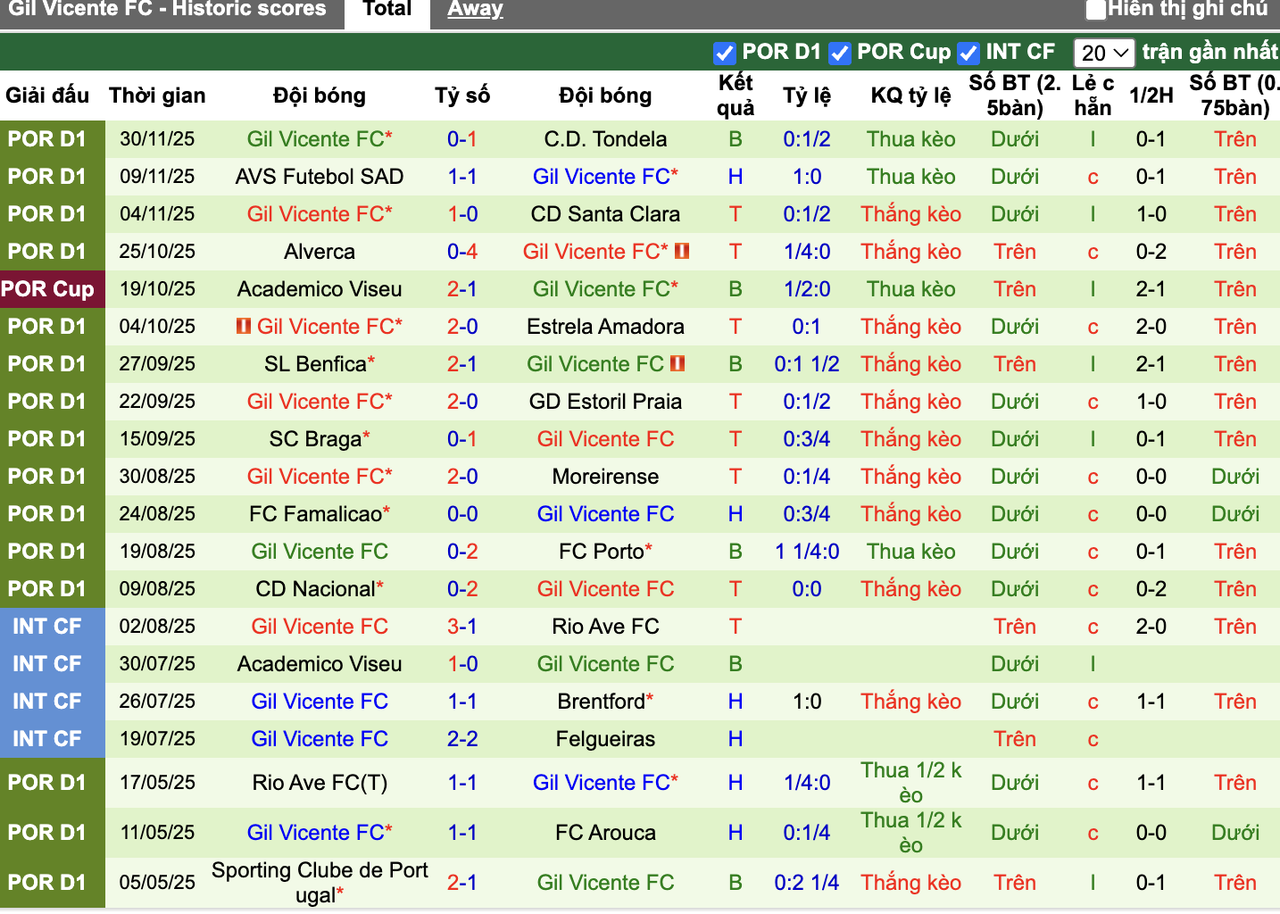Viewport: 1280px width, 914px height.
Task: Click the 0-4 score in Alverca row
Action: [462, 252]
